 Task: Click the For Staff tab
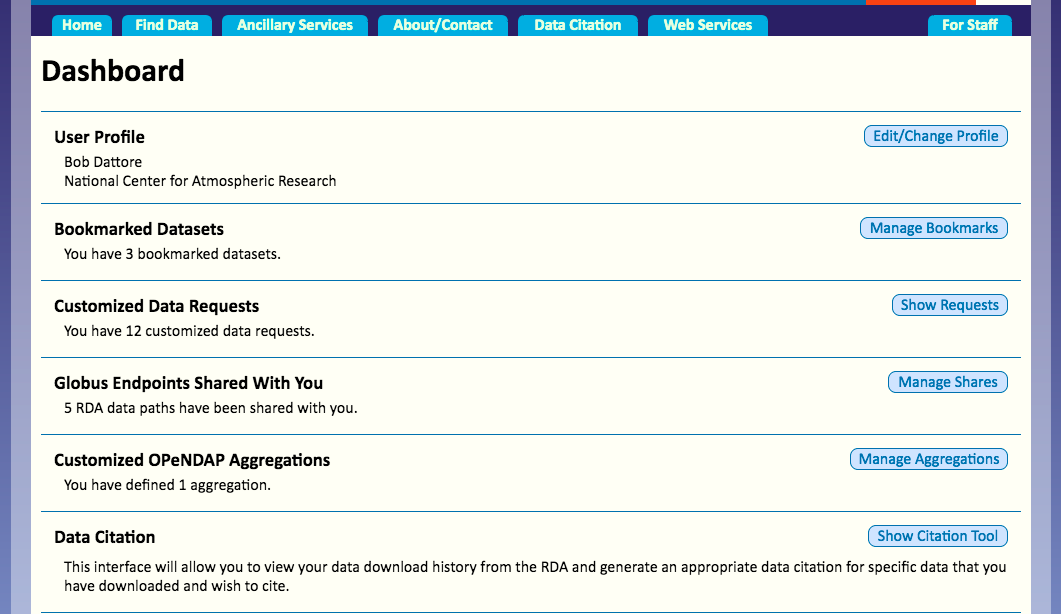tap(970, 25)
